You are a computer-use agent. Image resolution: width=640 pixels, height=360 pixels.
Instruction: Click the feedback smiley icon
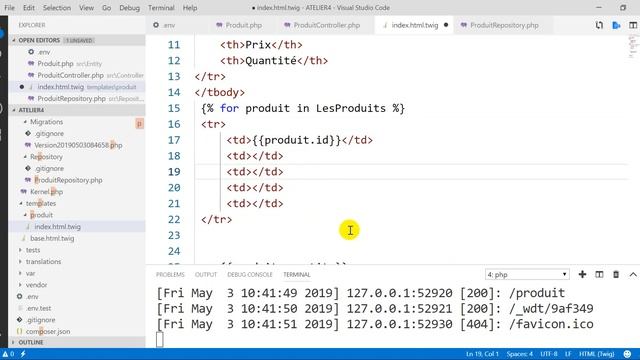[x=627, y=354]
